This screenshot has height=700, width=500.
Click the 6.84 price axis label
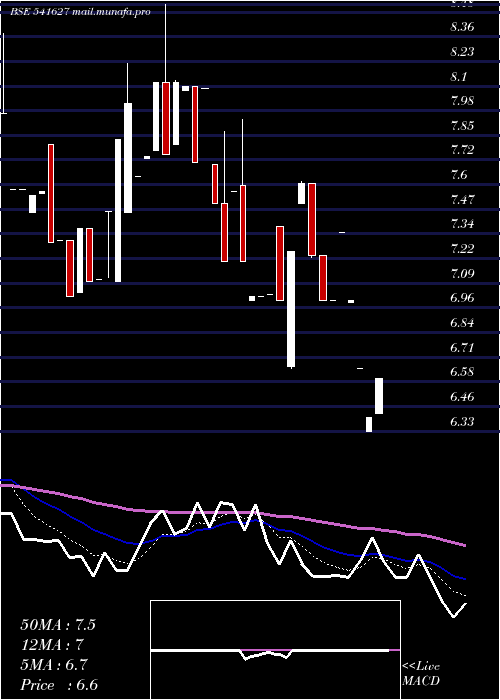click(462, 322)
